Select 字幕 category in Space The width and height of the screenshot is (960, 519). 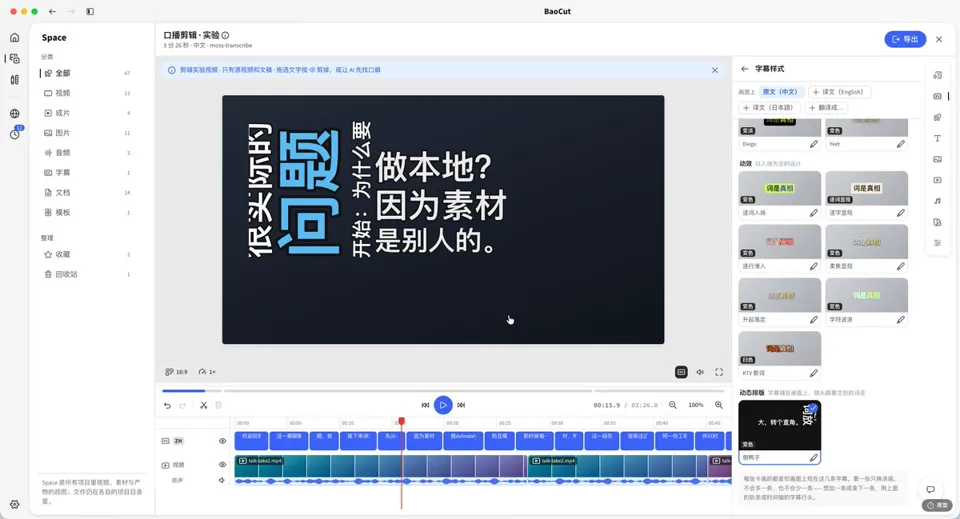87,173
